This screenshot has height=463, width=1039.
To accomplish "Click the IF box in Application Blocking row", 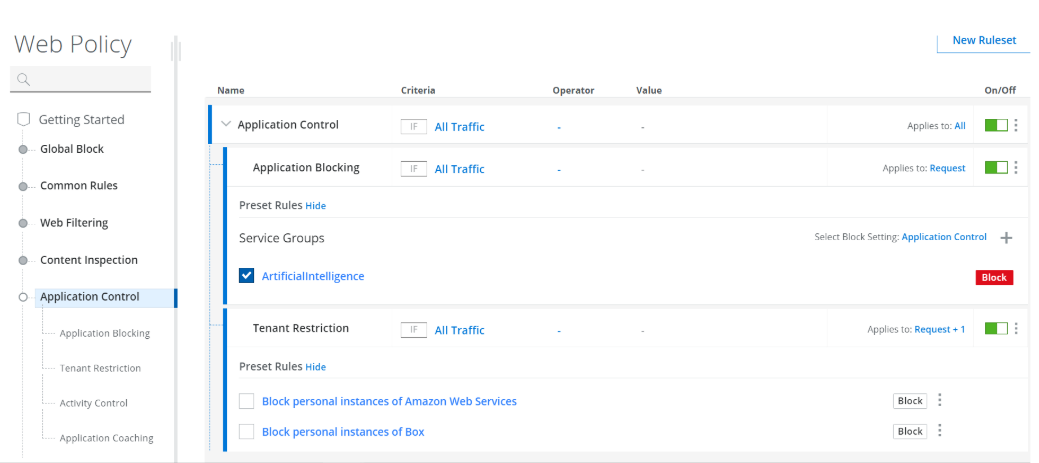I will pos(413,168).
